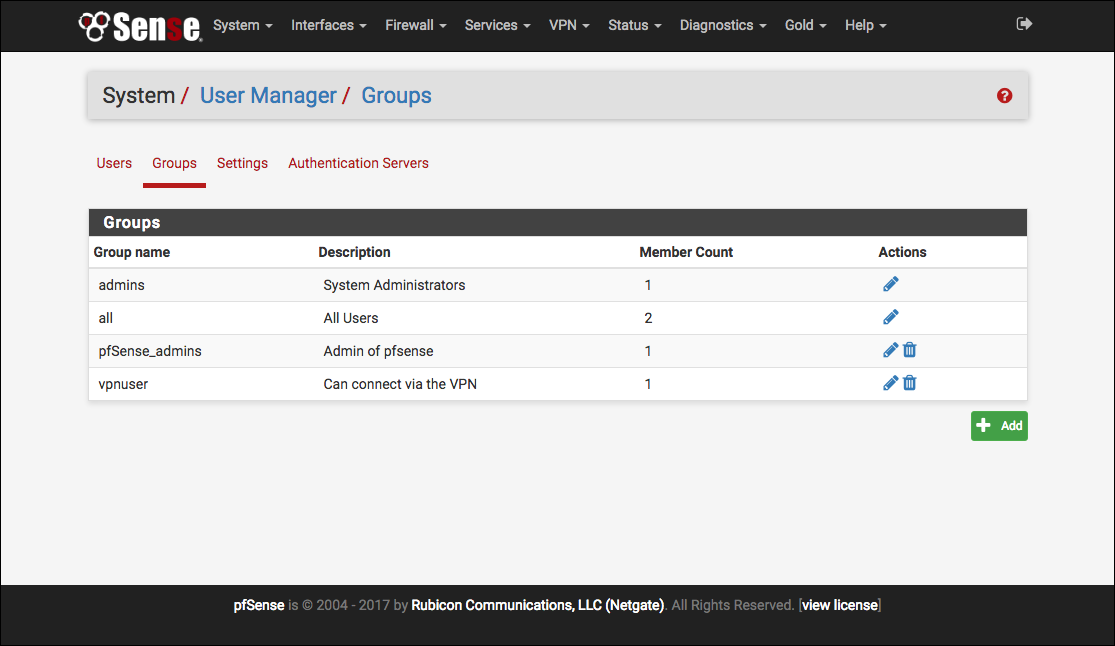
Task: Open the System dropdown menu
Action: pyautogui.click(x=242, y=25)
